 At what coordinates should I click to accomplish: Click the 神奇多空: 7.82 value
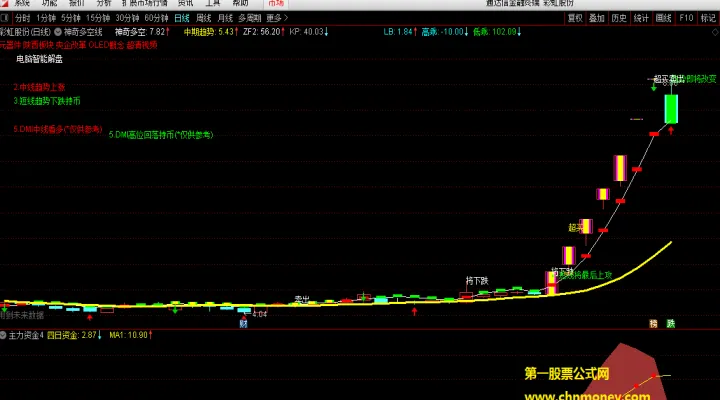click(142, 32)
